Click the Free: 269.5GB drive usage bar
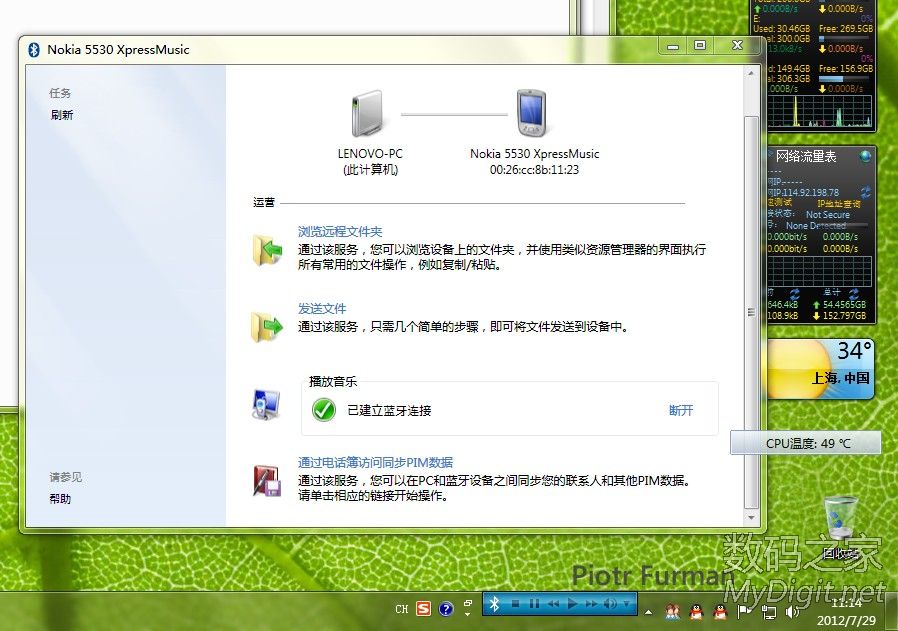Screen dimensions: 898x631 coord(845,39)
